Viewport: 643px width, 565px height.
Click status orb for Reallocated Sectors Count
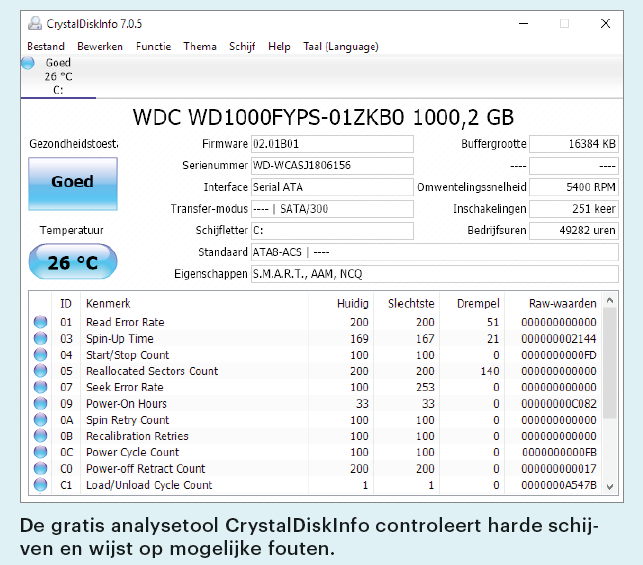coord(40,371)
